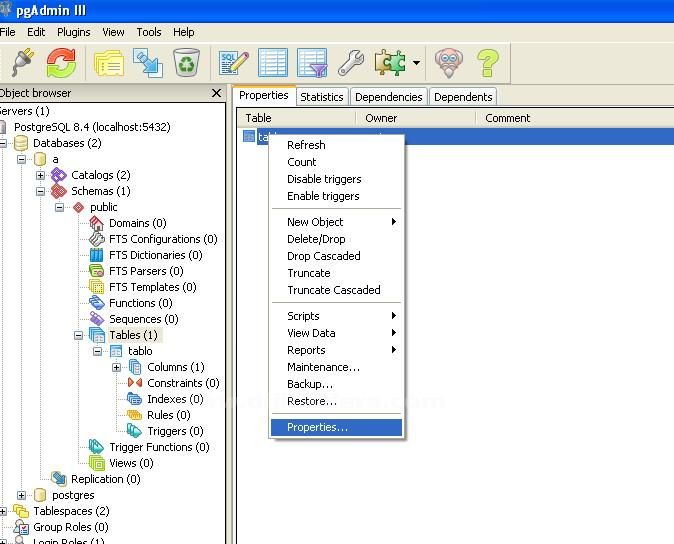The width and height of the screenshot is (674, 544).
Task: Click the filtered view data icon
Action: pos(312,63)
